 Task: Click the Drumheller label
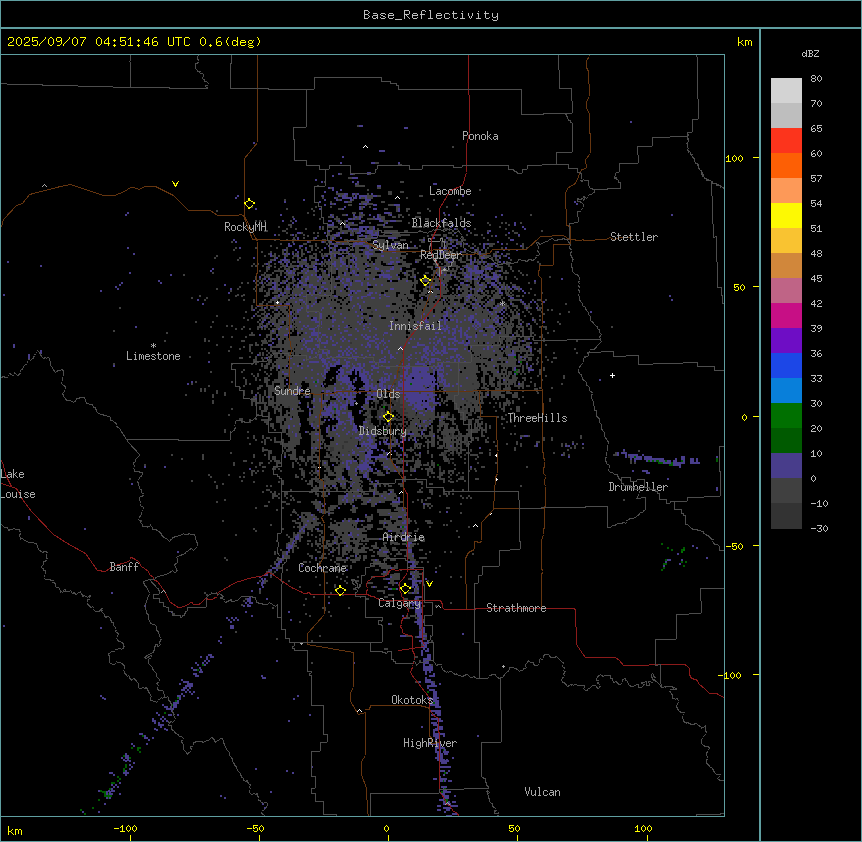638,487
